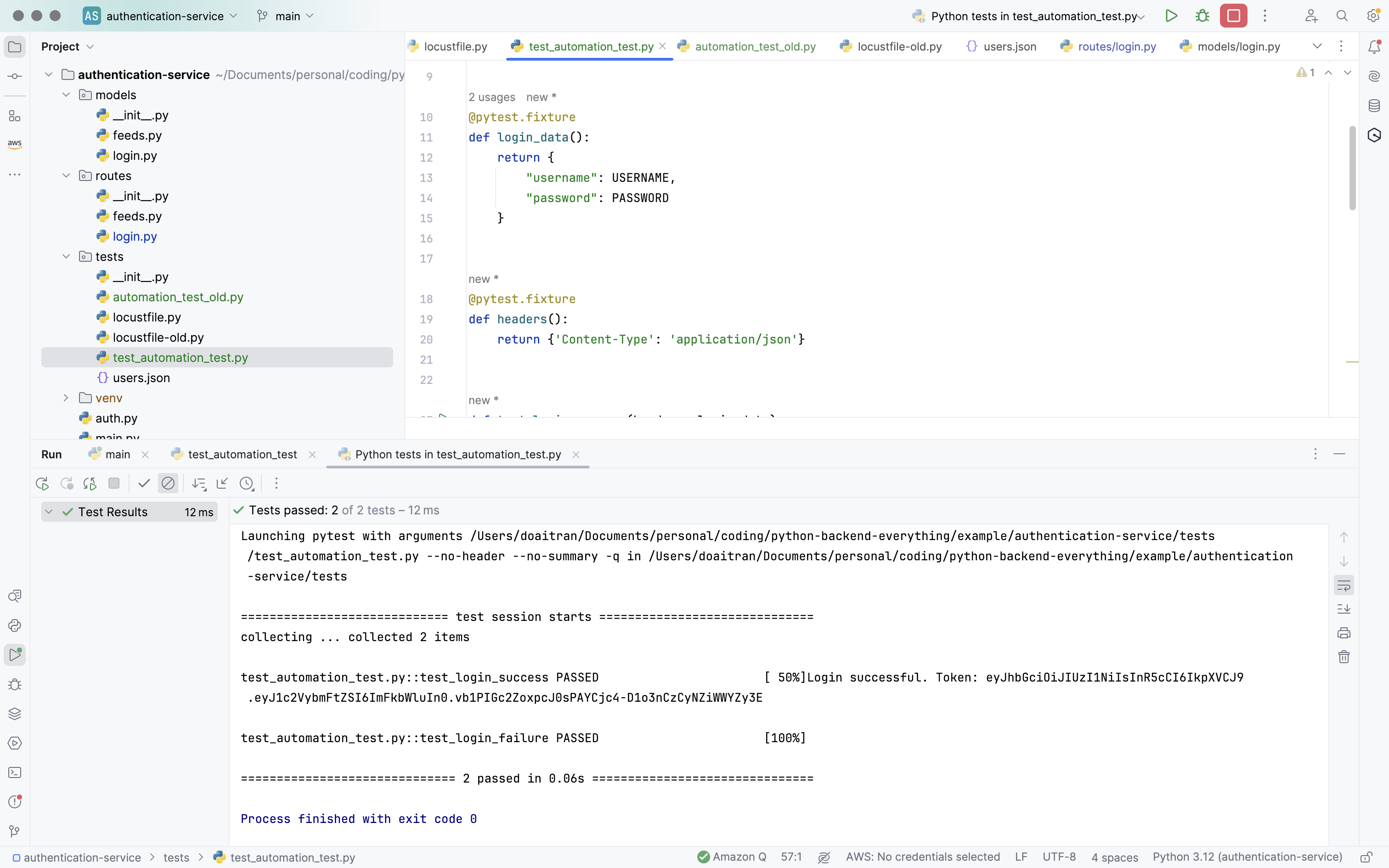Show hidden editor tabs chevron
The width and height of the screenshot is (1389, 868).
(x=1317, y=46)
